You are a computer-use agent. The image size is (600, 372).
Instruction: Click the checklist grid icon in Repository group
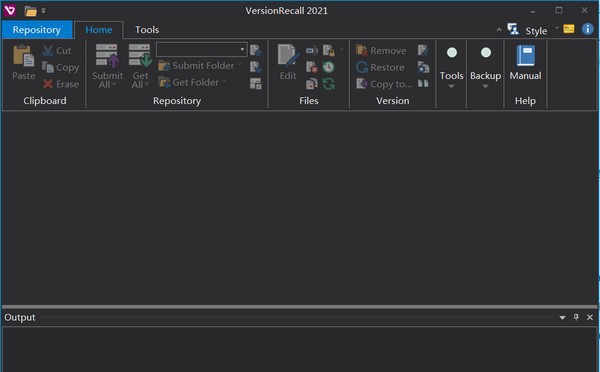pyautogui.click(x=256, y=83)
